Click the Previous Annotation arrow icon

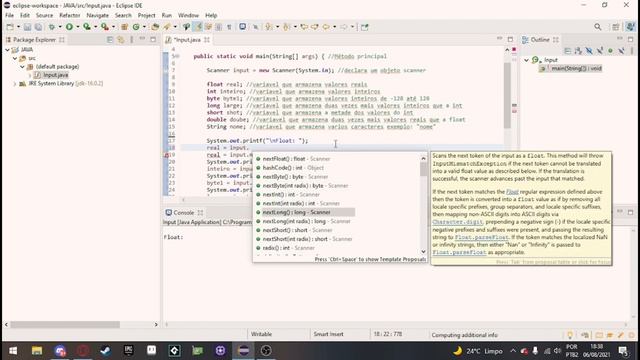point(287,27)
